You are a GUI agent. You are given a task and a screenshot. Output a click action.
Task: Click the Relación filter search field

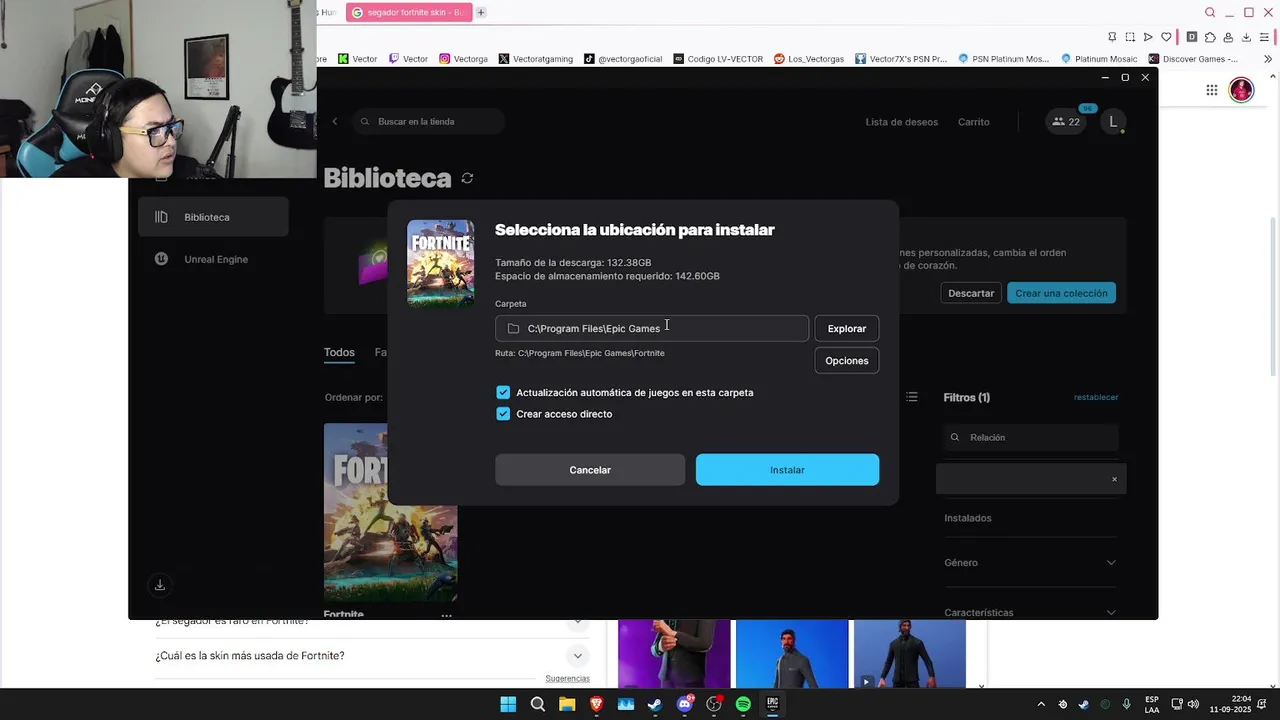coord(1031,437)
